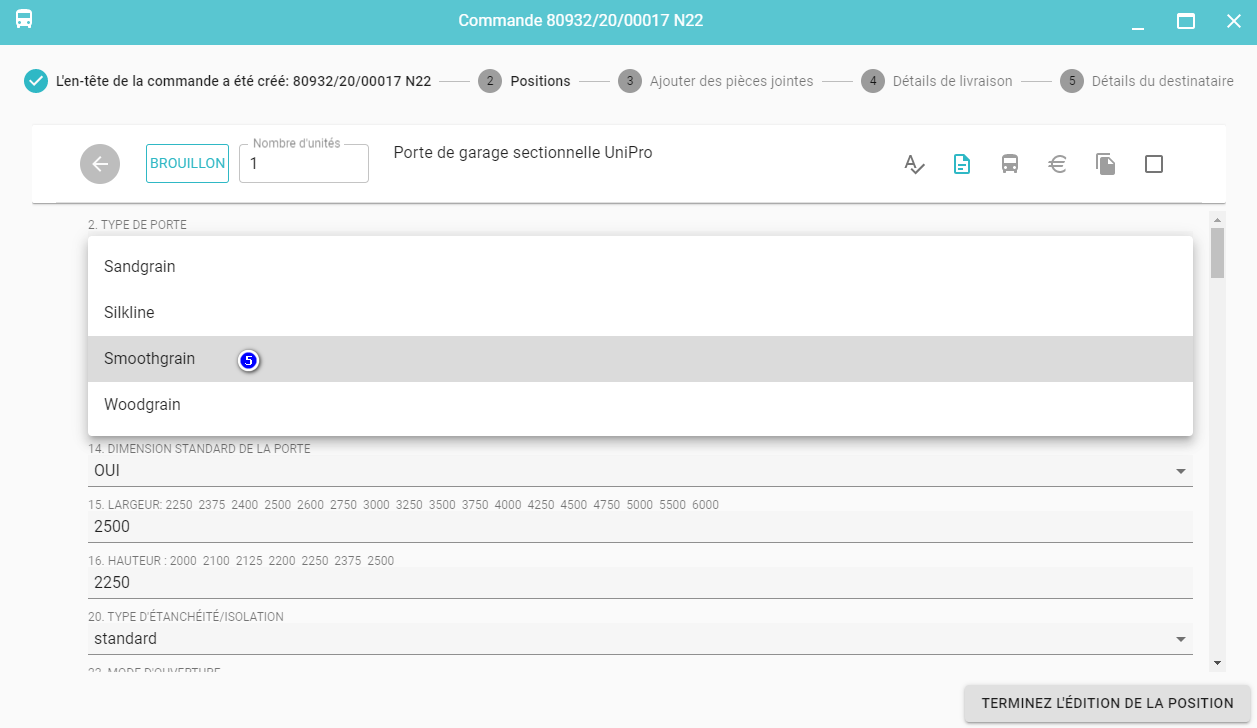Go back with the round arrow button
The width and height of the screenshot is (1257, 728).
100,164
